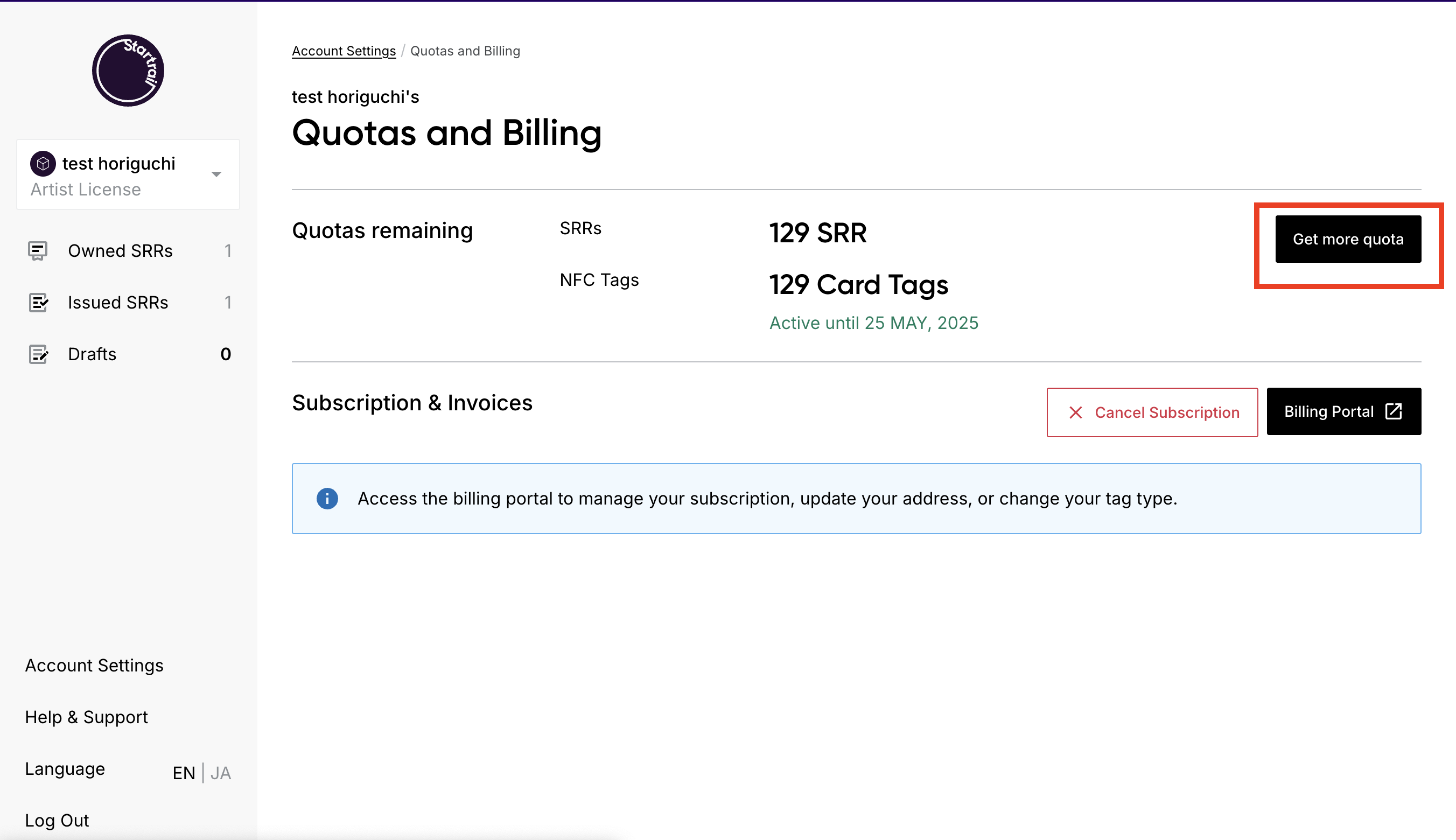
Task: Click the Issued SRRs checklist icon
Action: pyautogui.click(x=38, y=302)
